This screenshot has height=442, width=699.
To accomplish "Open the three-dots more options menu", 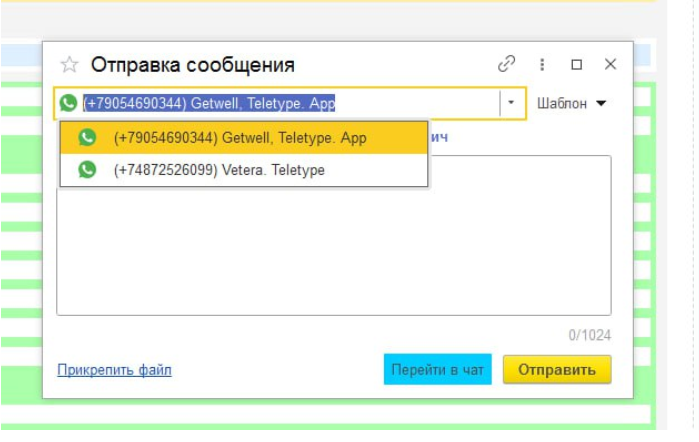I will pos(542,65).
